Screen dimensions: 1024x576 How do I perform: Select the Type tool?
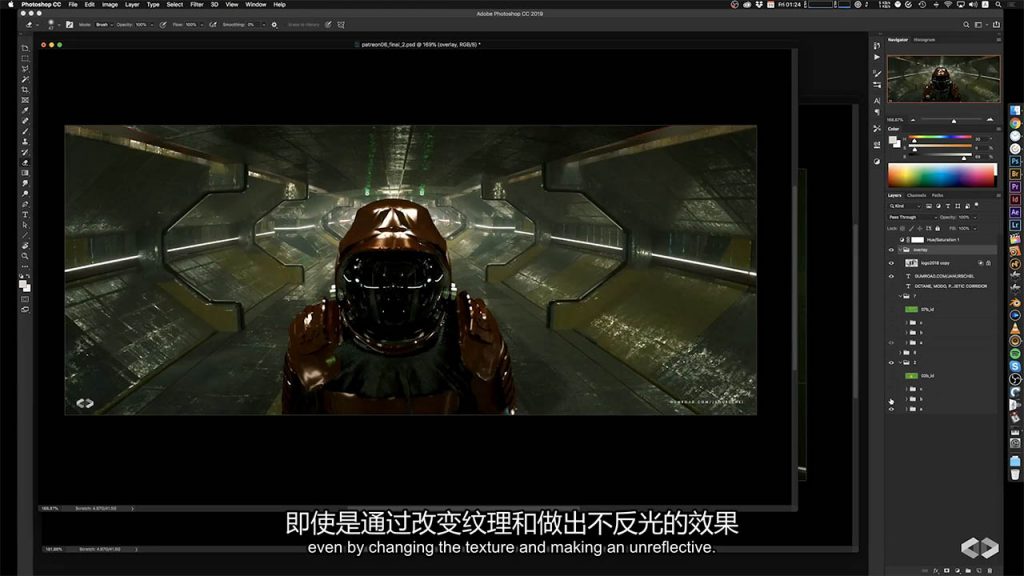pyautogui.click(x=25, y=215)
